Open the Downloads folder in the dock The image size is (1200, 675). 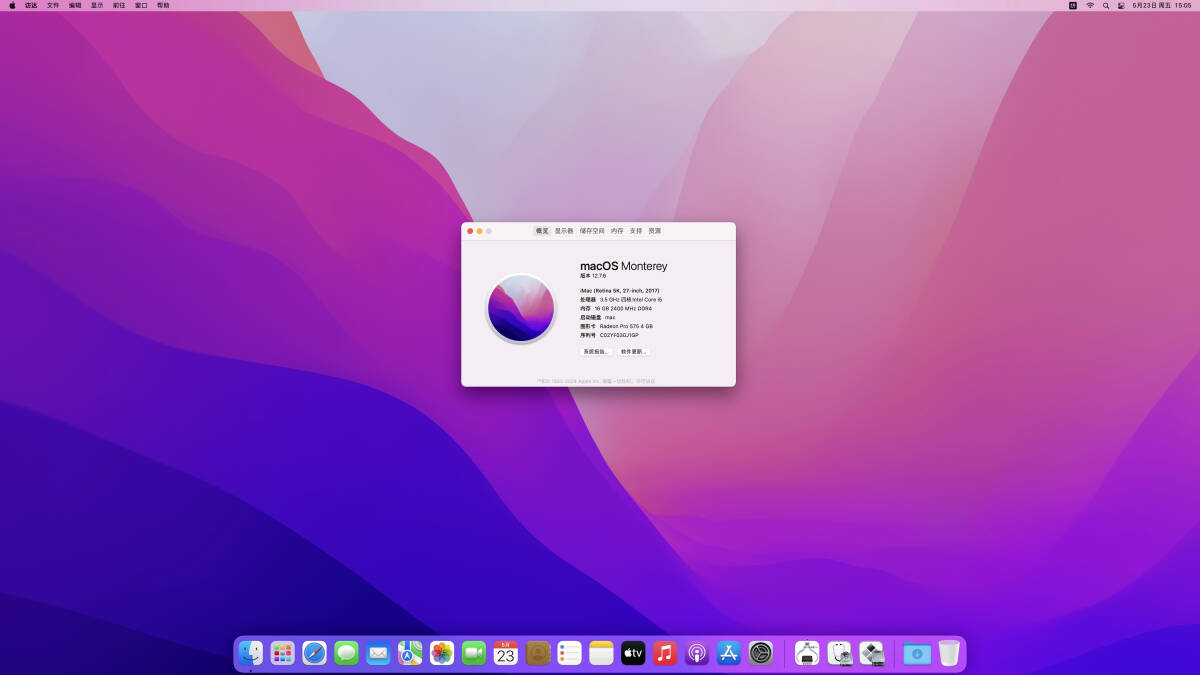917,653
